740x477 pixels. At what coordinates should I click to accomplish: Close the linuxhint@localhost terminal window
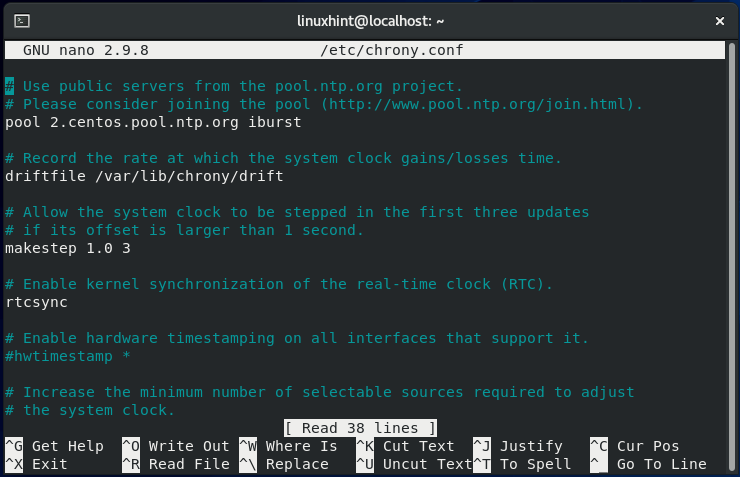(x=720, y=21)
